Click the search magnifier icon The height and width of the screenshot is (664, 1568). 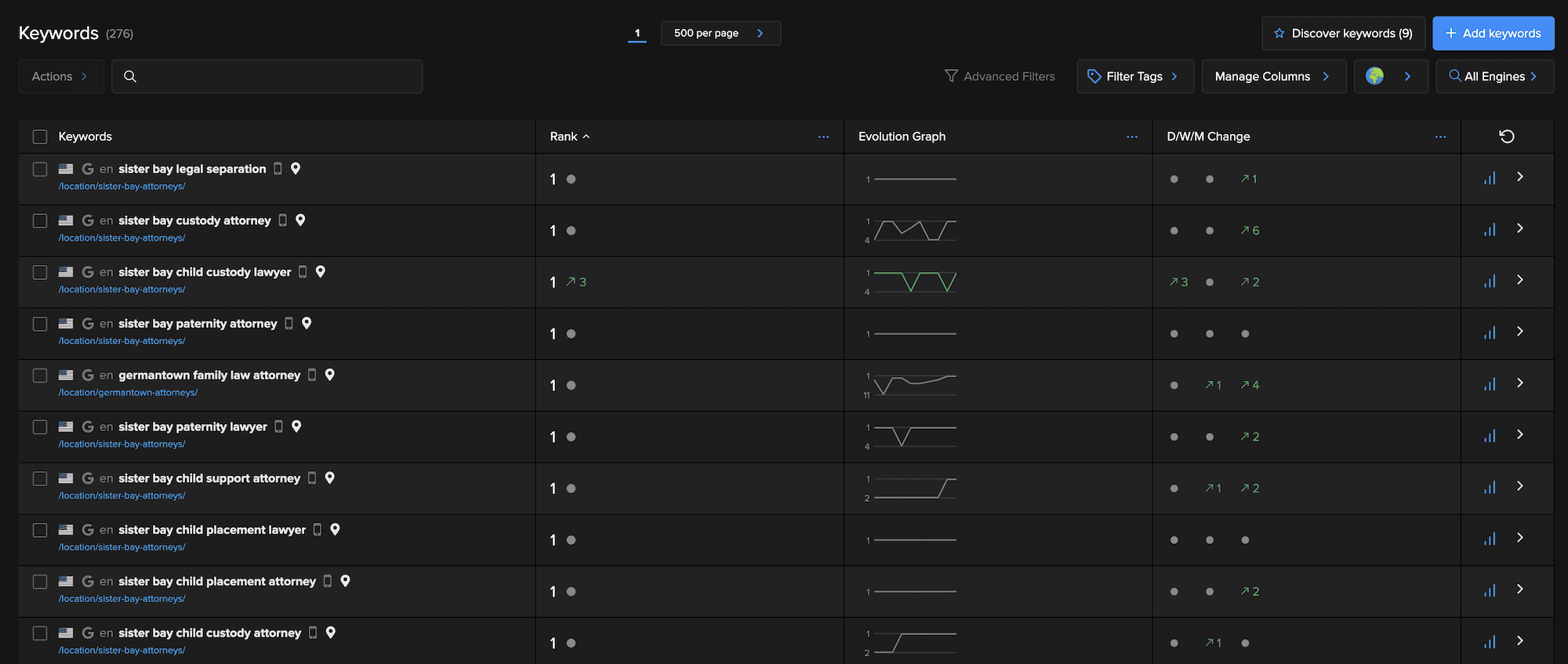point(130,76)
